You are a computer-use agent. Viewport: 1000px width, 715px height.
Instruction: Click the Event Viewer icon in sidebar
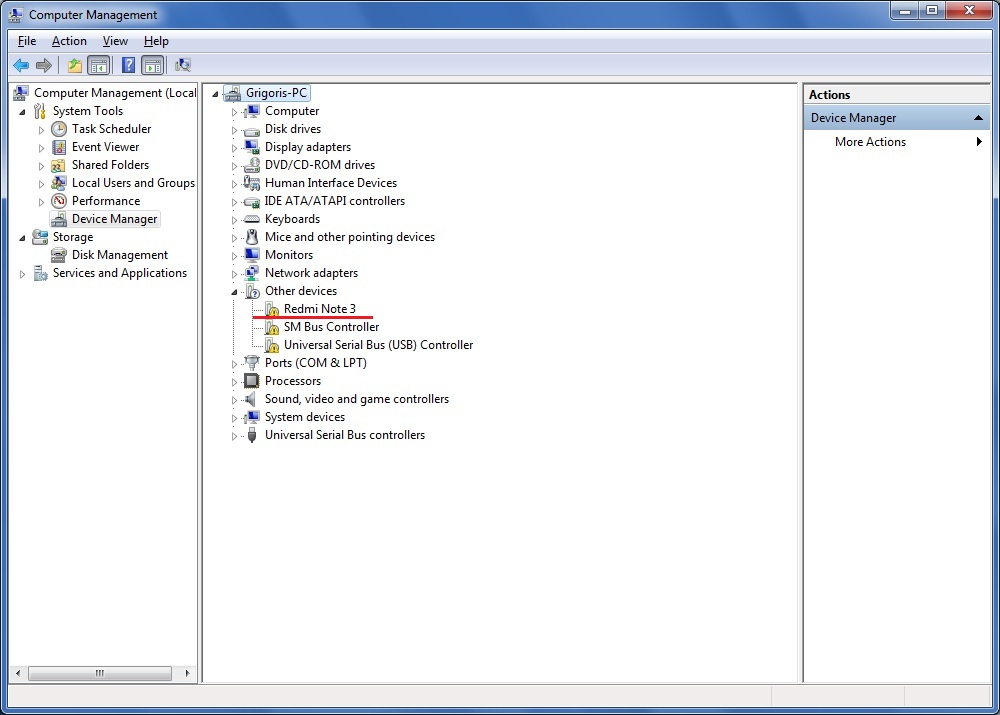(x=59, y=147)
